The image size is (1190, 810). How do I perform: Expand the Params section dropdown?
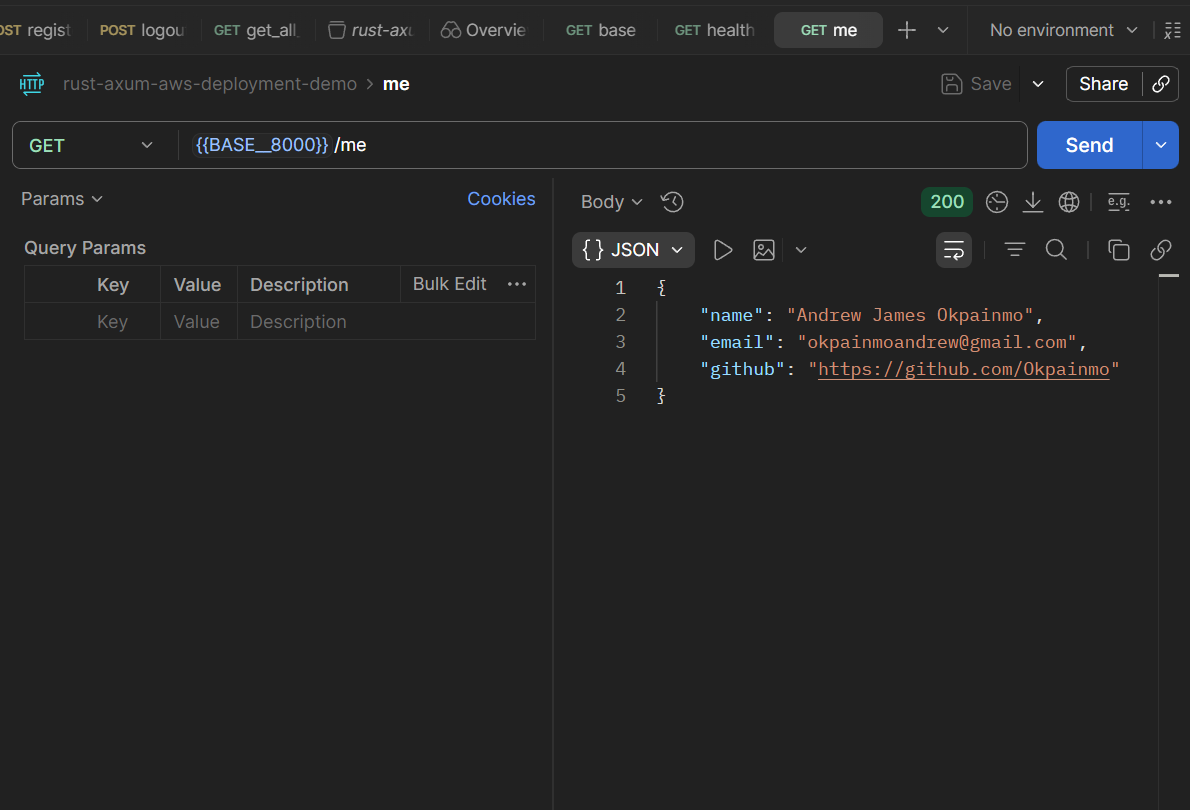[x=61, y=199]
